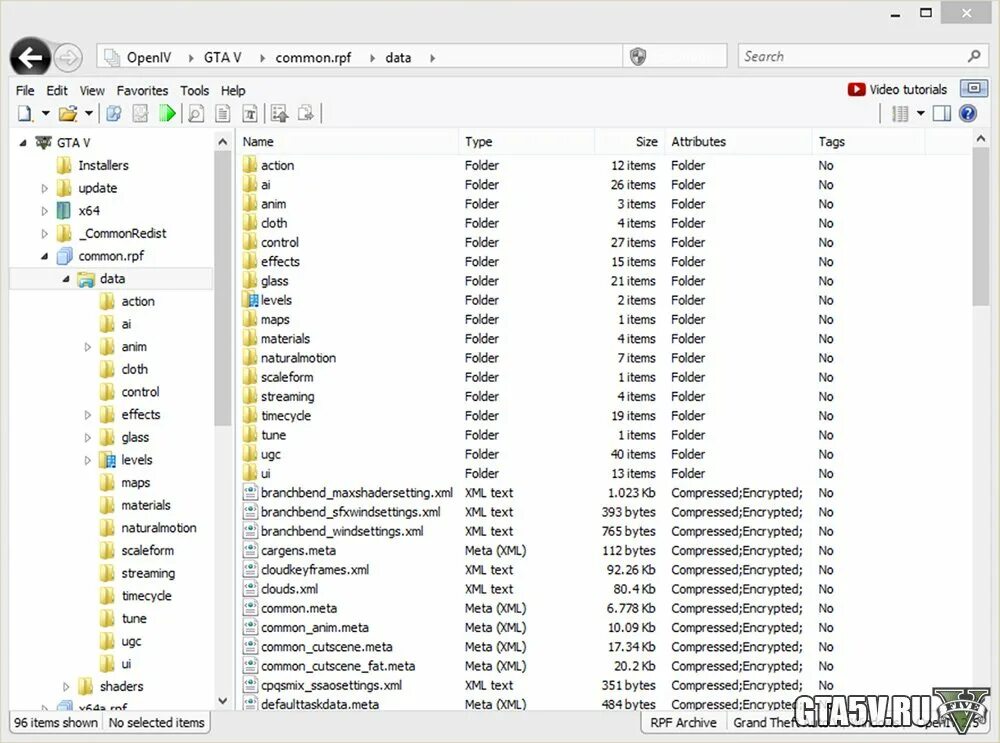Click the New file toolbar icon
Screen dimensions: 1000x743
tap(25, 114)
